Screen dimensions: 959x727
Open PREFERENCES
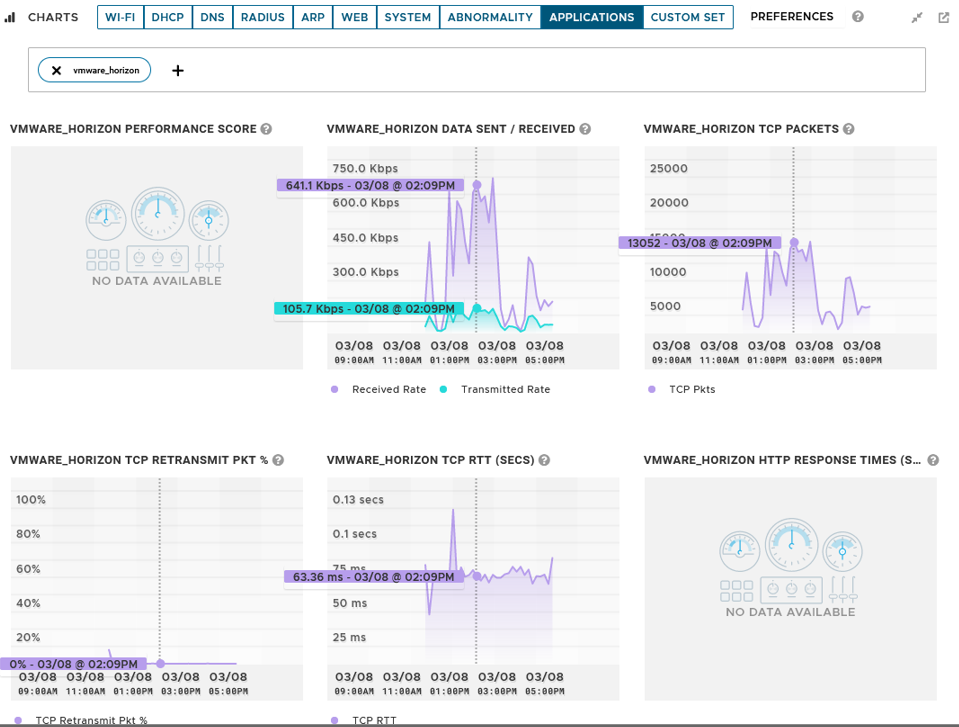point(792,17)
